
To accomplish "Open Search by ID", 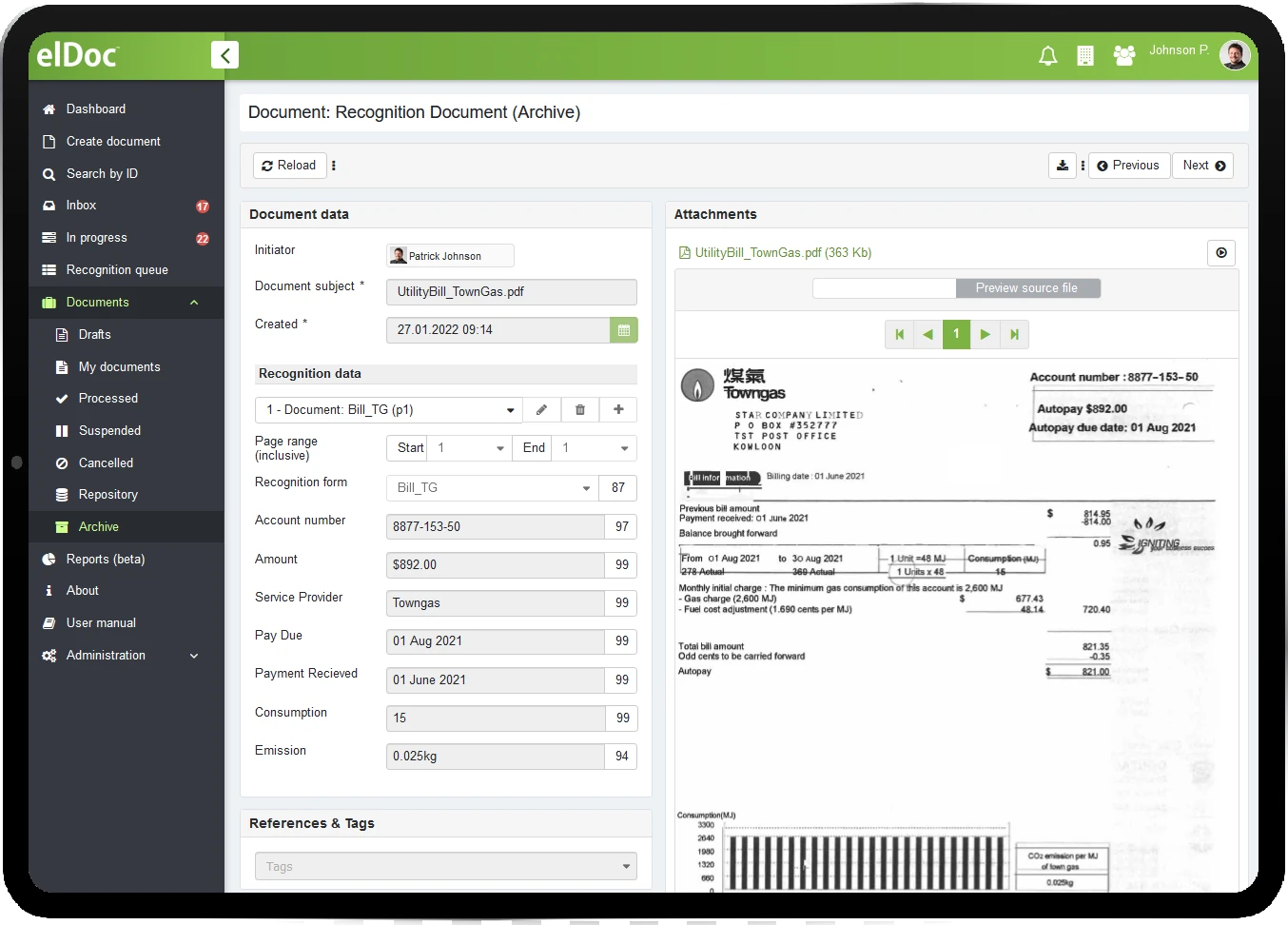I will (x=102, y=174).
